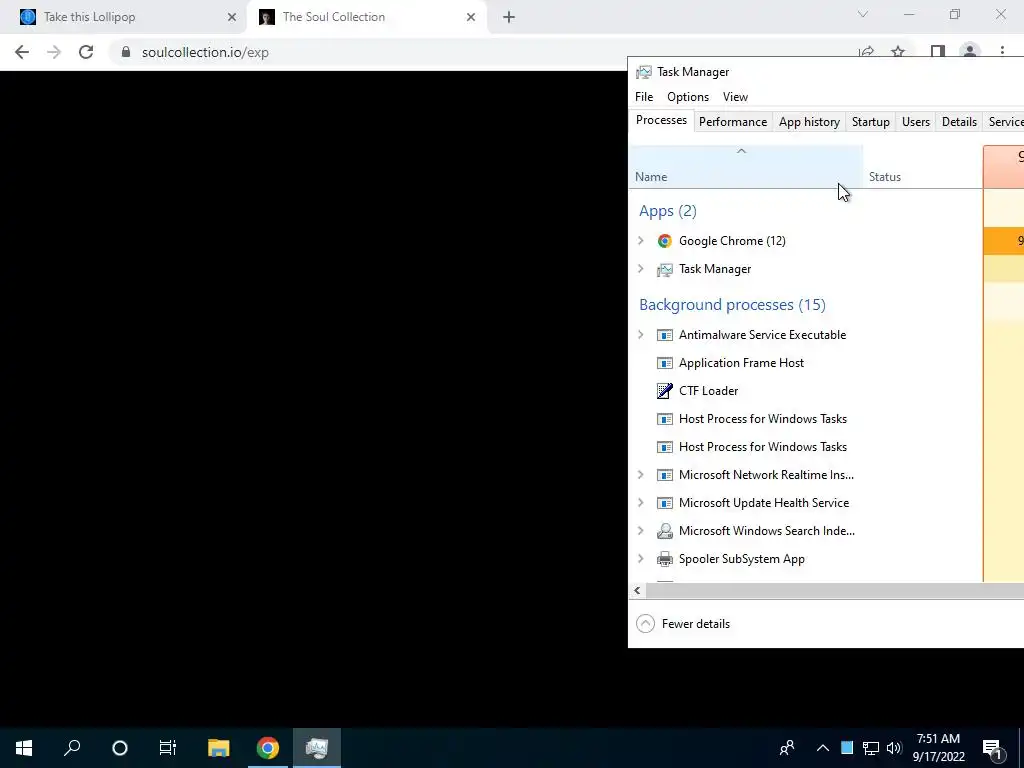Click Background processes (15) heading

point(732,305)
